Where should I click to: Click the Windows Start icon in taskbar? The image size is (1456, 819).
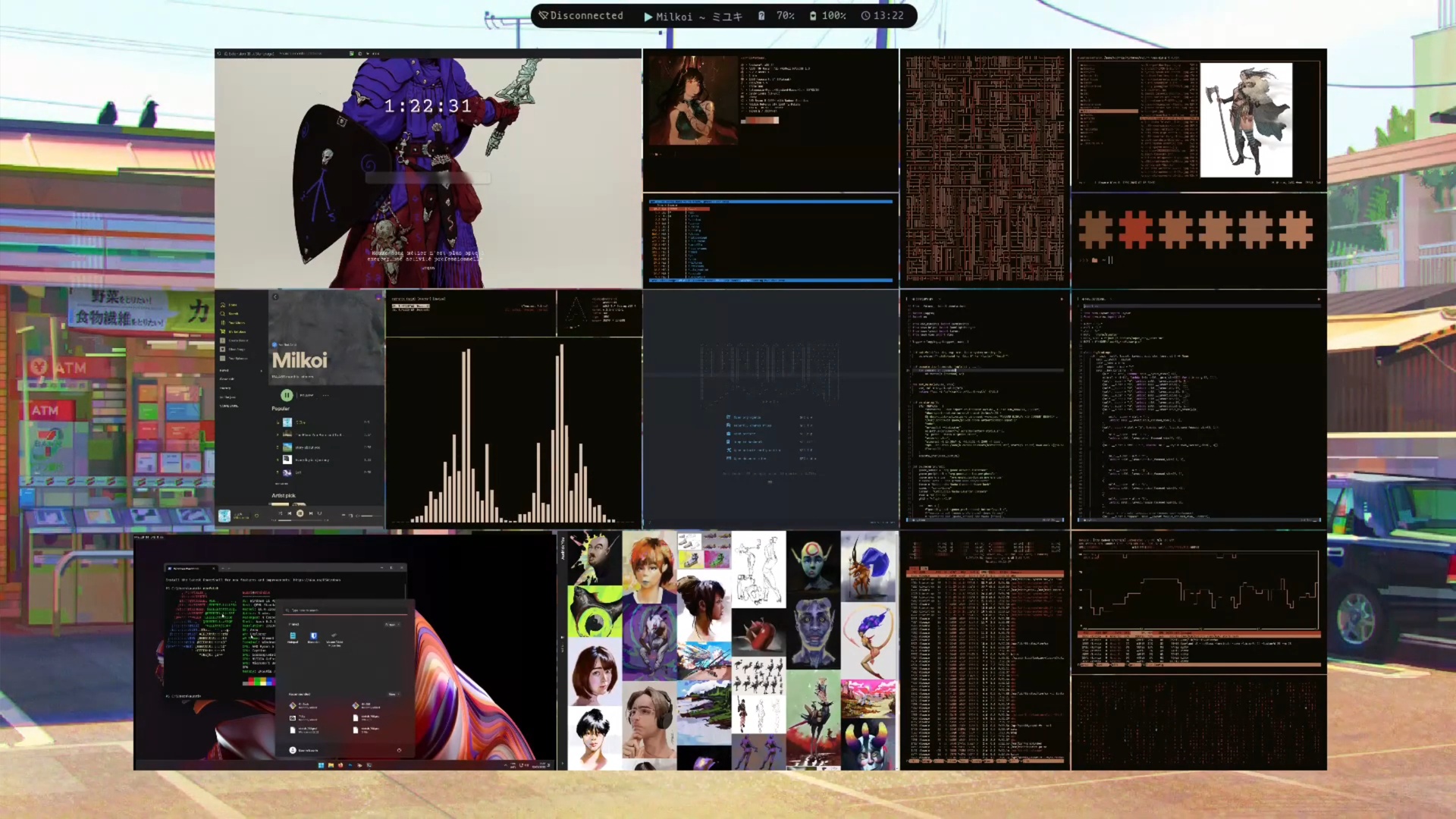(322, 764)
